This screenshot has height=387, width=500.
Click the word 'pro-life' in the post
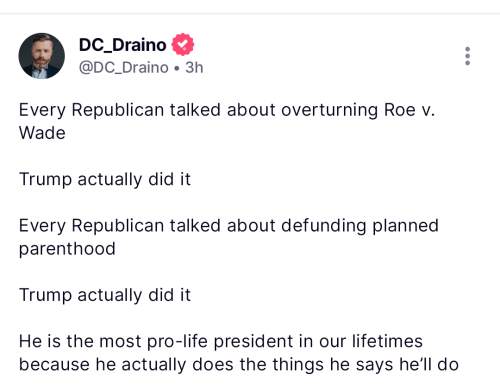tap(177, 342)
